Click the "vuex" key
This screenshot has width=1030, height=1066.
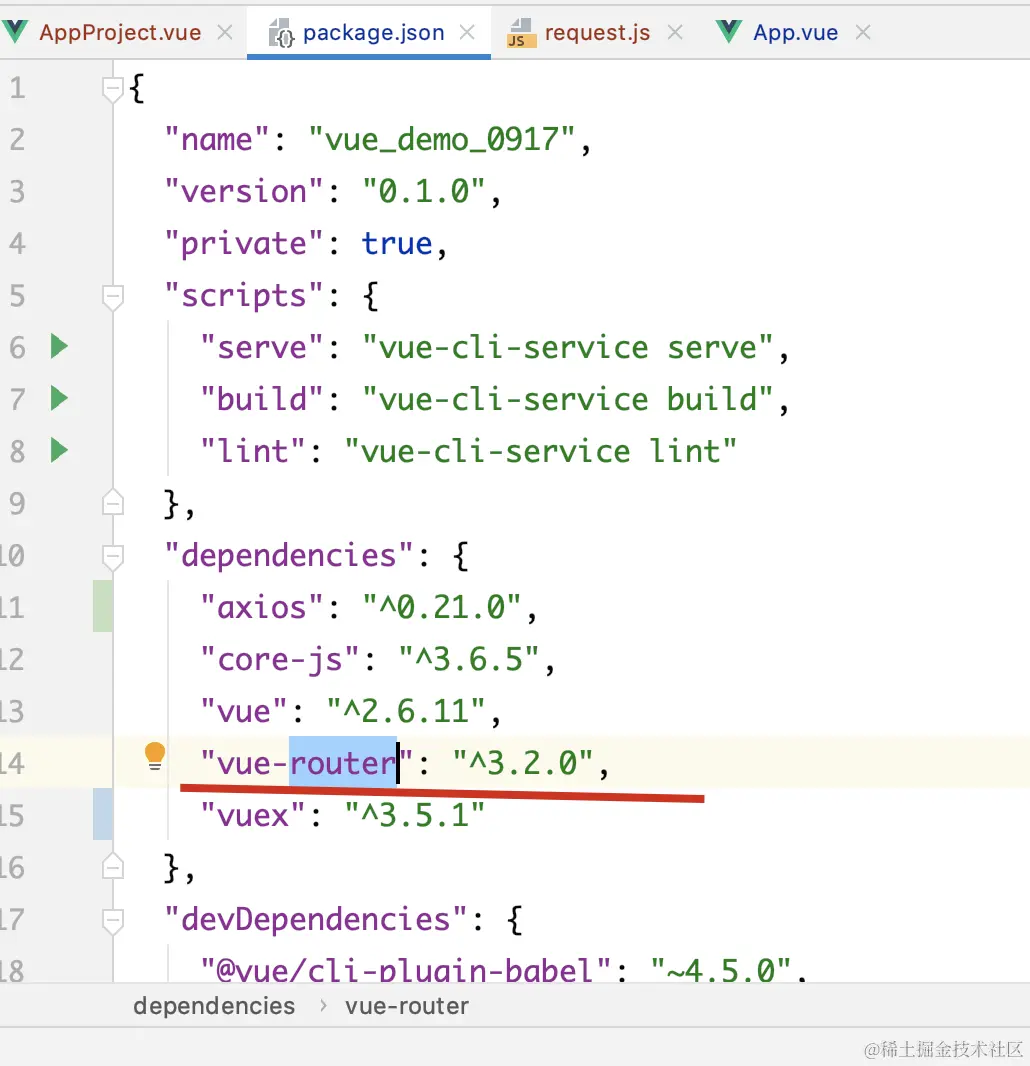(253, 815)
